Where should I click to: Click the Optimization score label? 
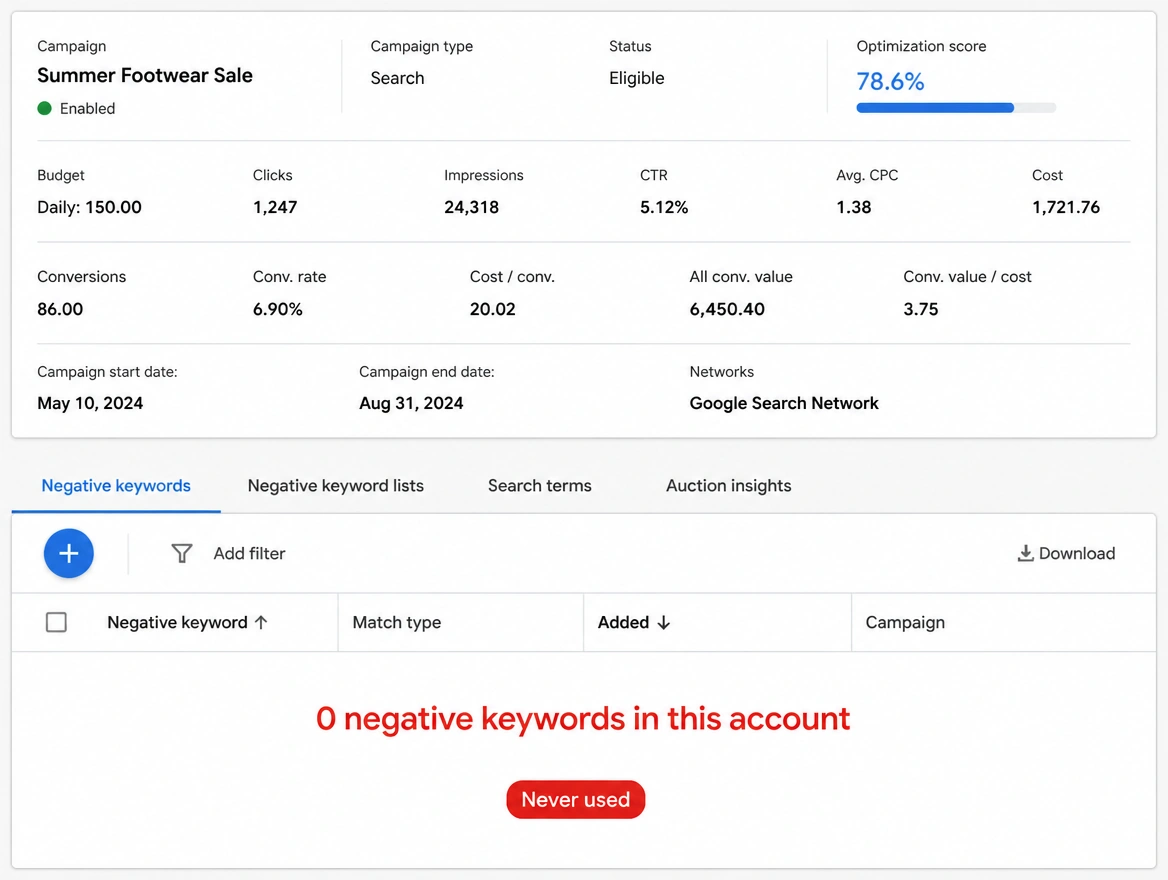pyautogui.click(x=921, y=46)
